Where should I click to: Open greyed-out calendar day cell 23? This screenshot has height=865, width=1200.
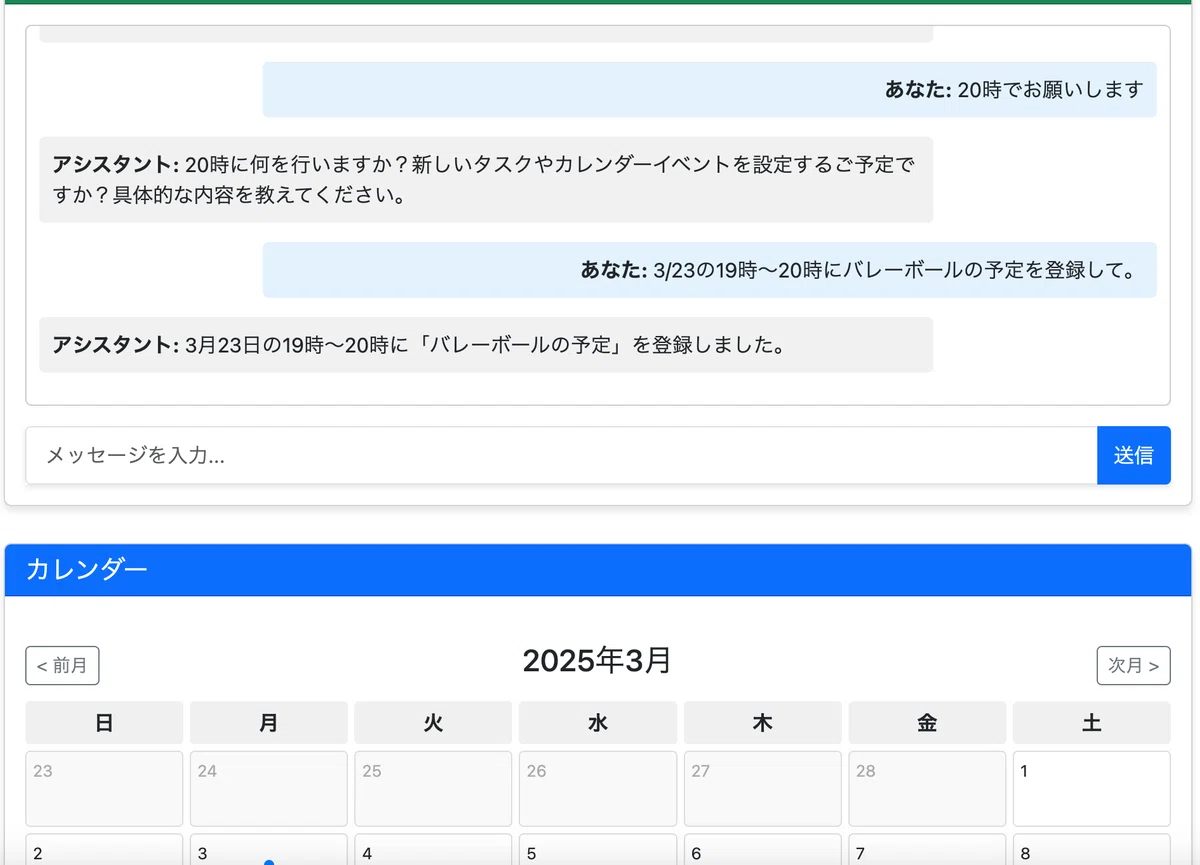pyautogui.click(x=104, y=789)
